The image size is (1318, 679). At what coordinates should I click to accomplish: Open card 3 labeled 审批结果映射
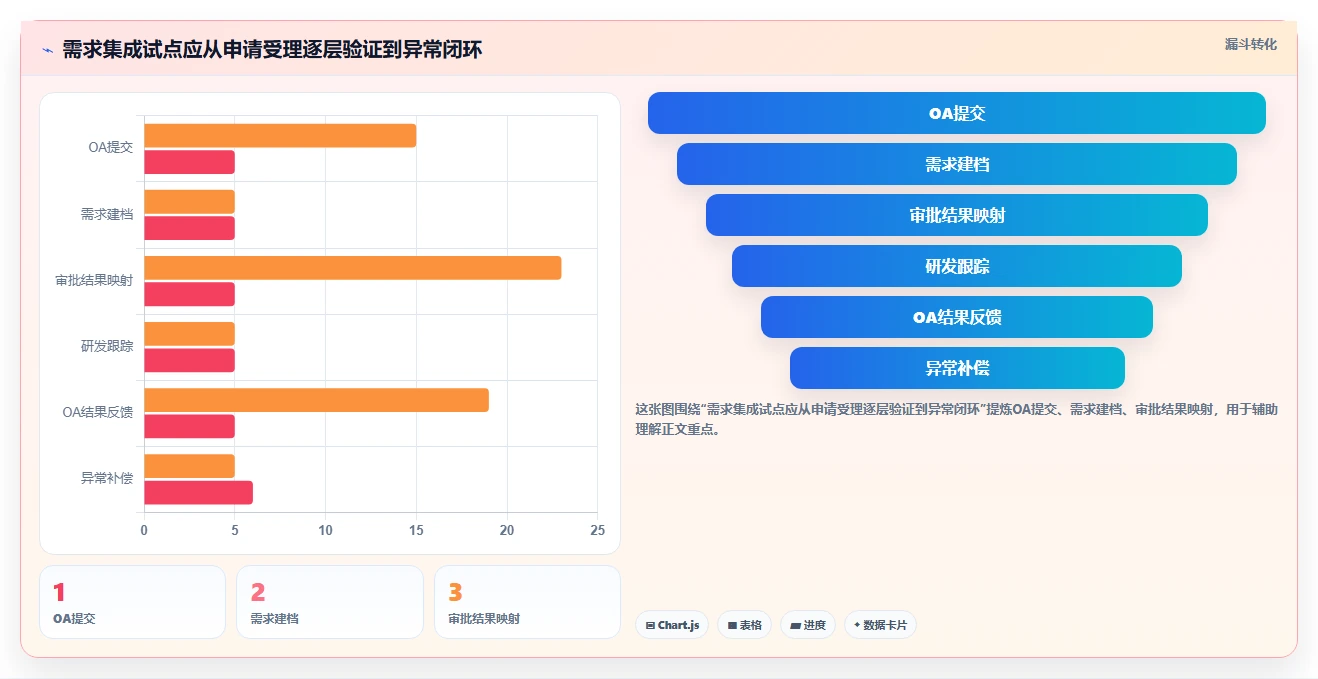click(527, 602)
